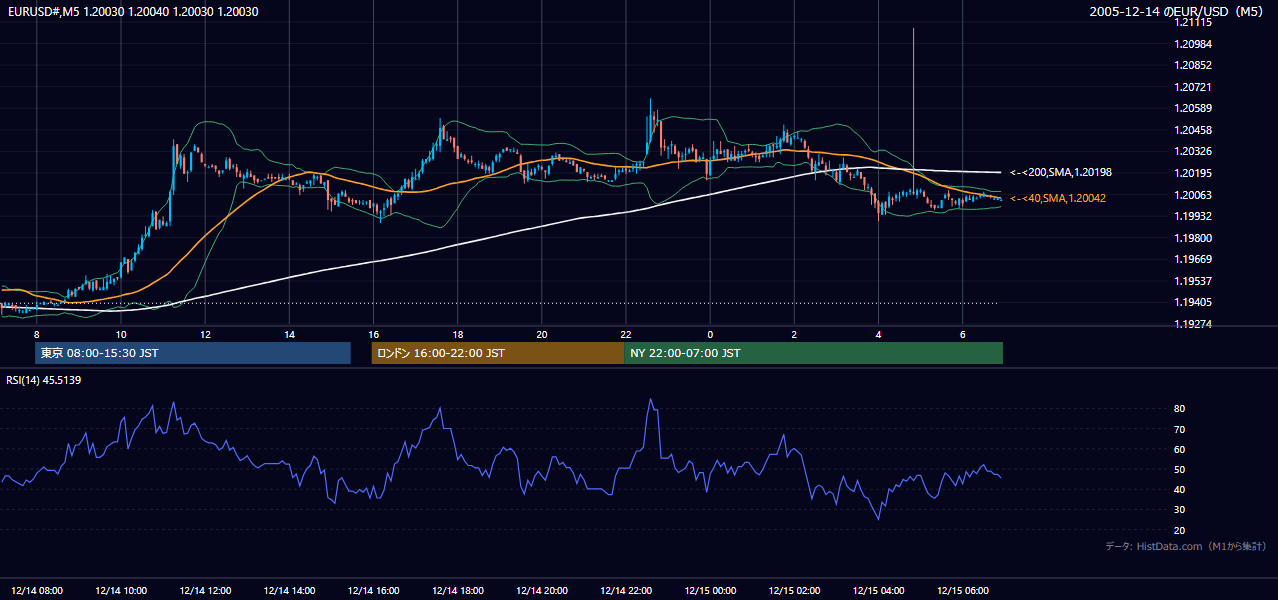Click the '12/14 22:00' time axis label
This screenshot has width=1278, height=600.
(626, 591)
